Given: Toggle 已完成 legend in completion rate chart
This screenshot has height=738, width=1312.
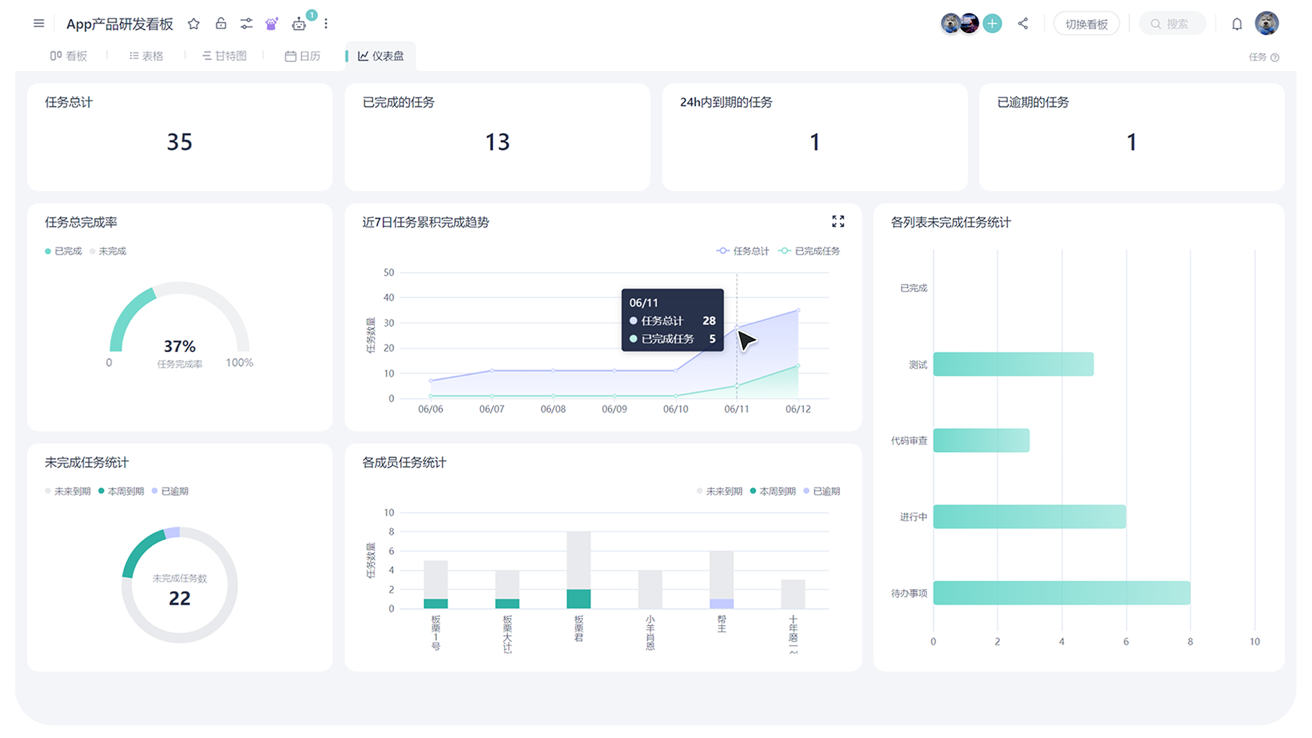Looking at the screenshot, I should (63, 251).
